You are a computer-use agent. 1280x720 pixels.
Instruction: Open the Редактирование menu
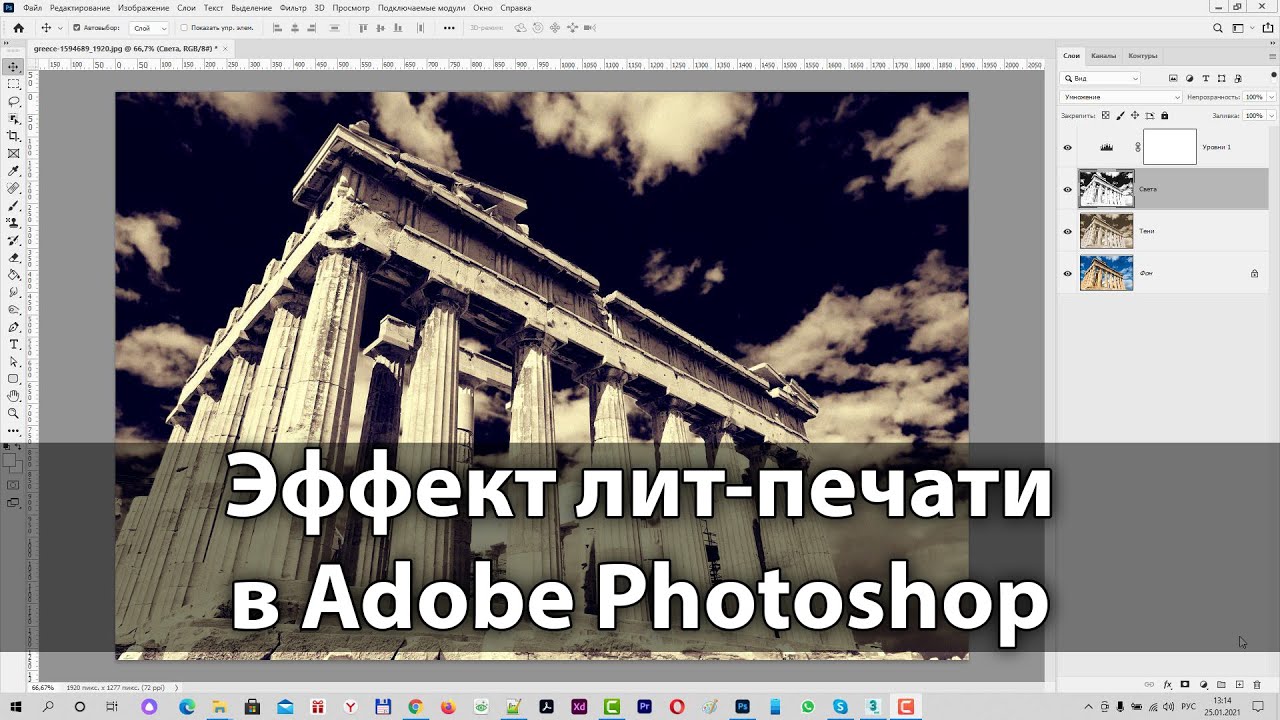pos(80,7)
